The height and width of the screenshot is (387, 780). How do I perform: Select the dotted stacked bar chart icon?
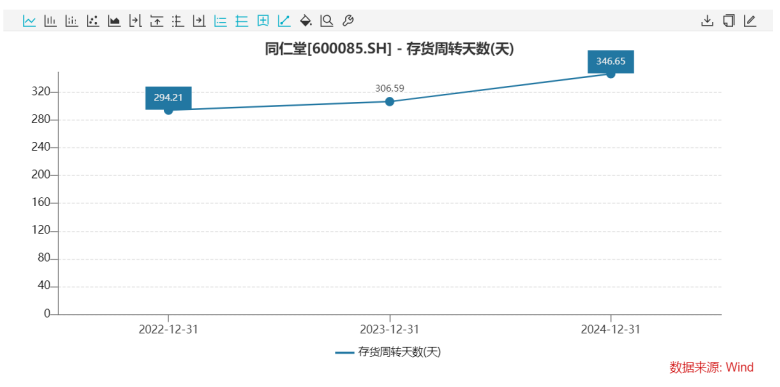point(72,21)
